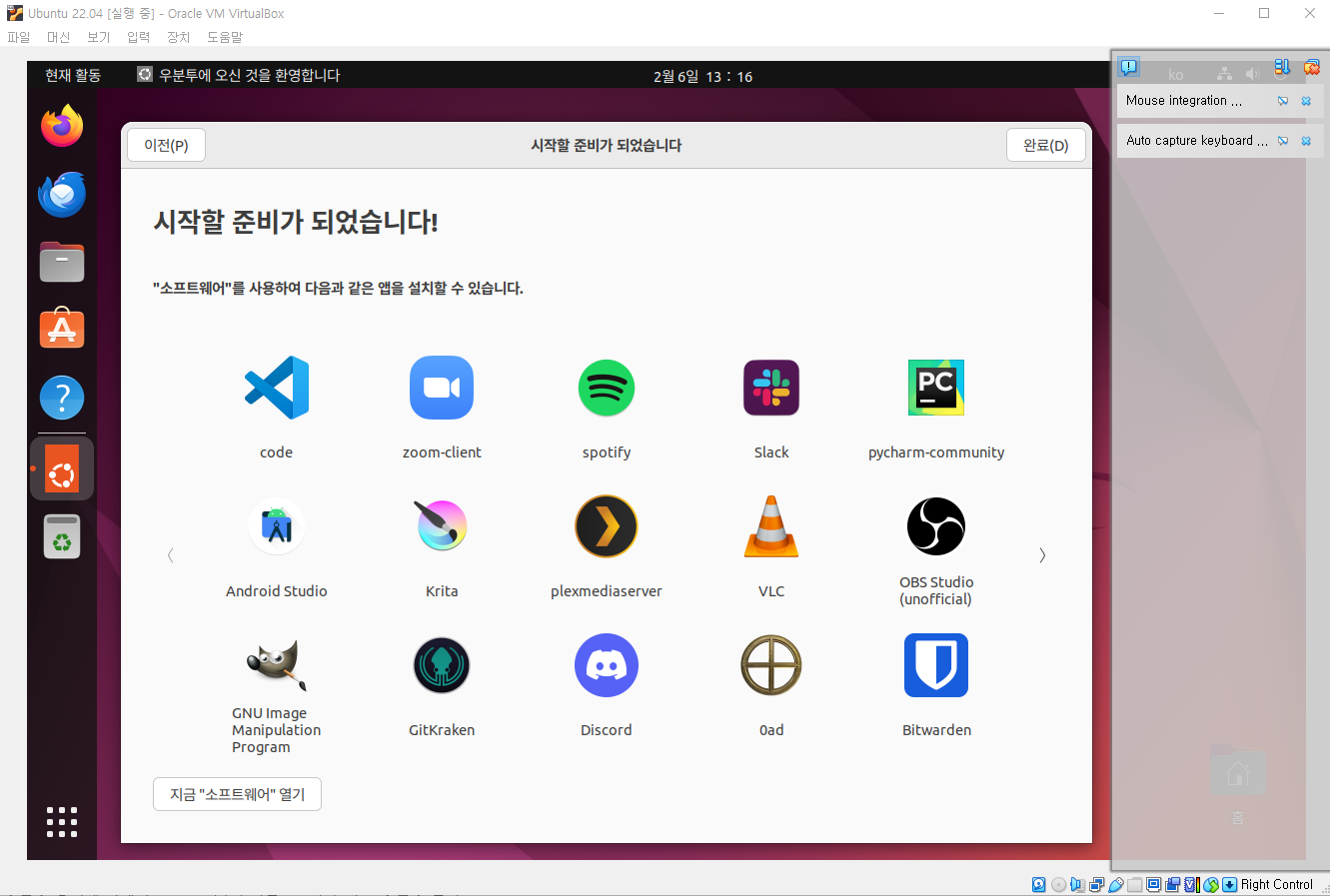Click the plexmediaserver icon

pos(607,526)
